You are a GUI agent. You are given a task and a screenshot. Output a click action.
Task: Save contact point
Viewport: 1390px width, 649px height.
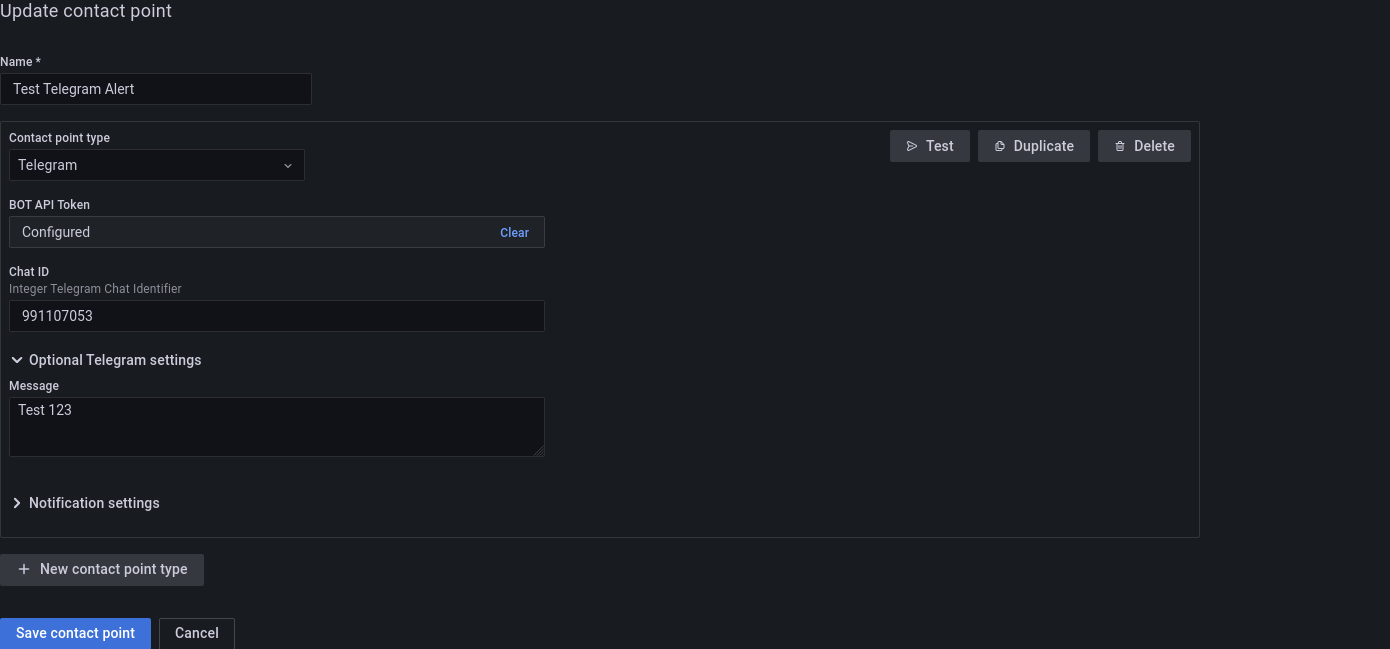75,633
